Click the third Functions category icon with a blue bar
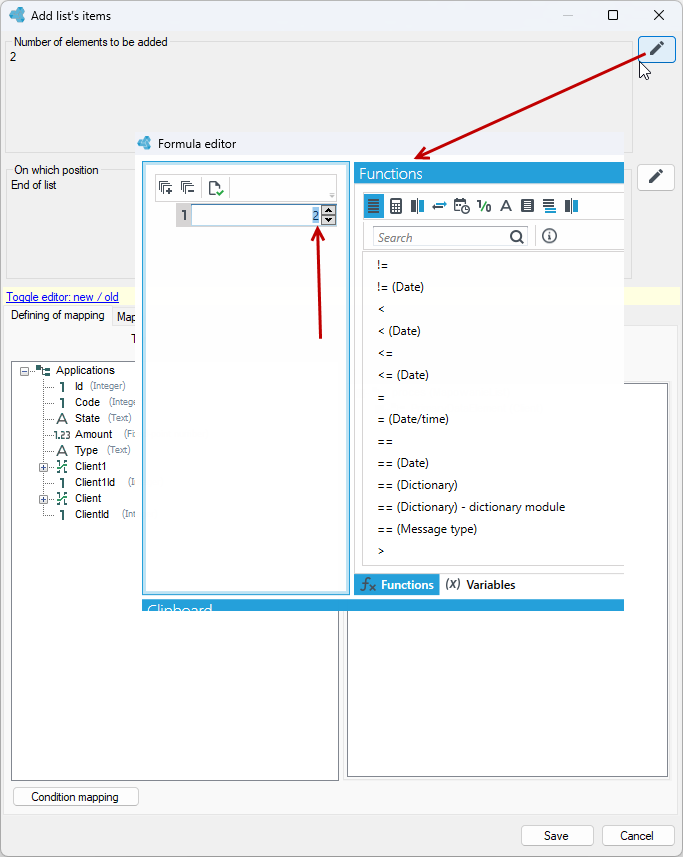 click(x=417, y=206)
